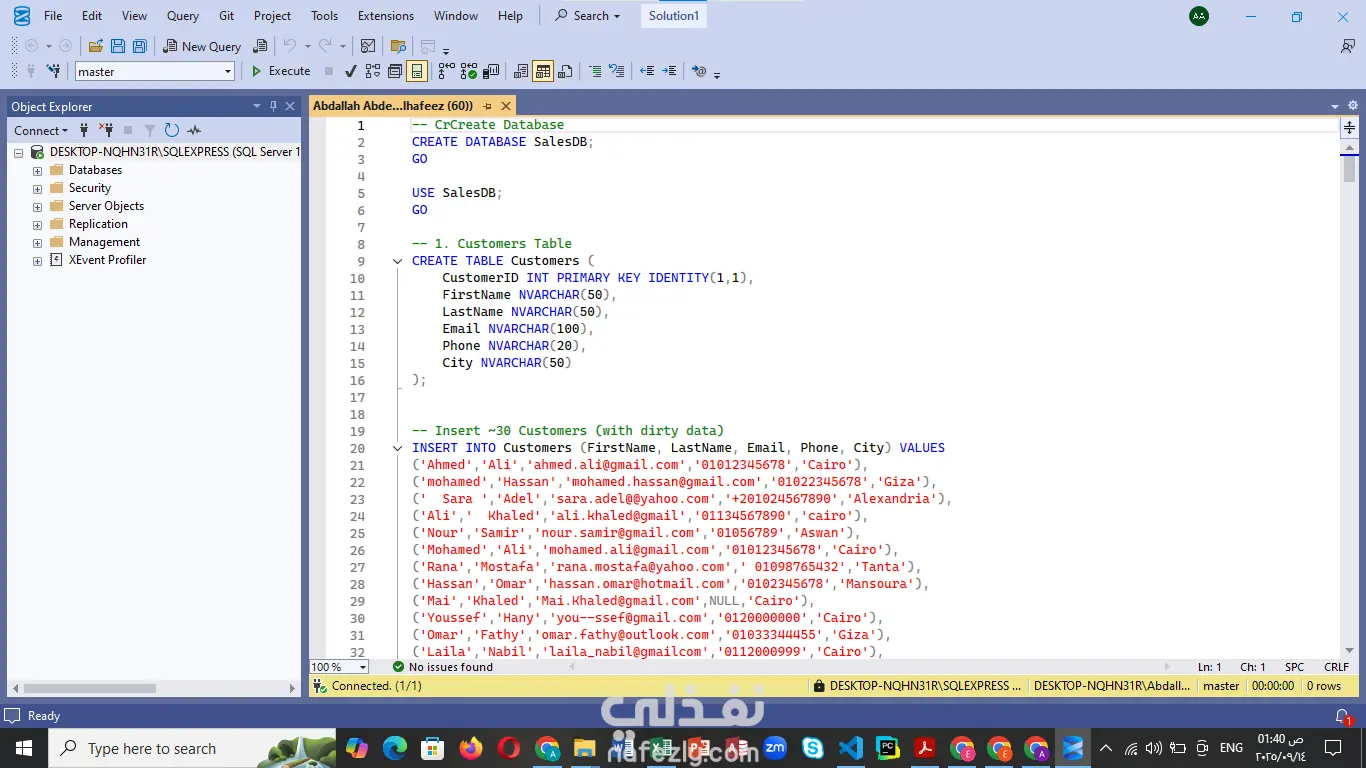This screenshot has height=768, width=1366.
Task: Open the Git menu
Action: click(227, 16)
